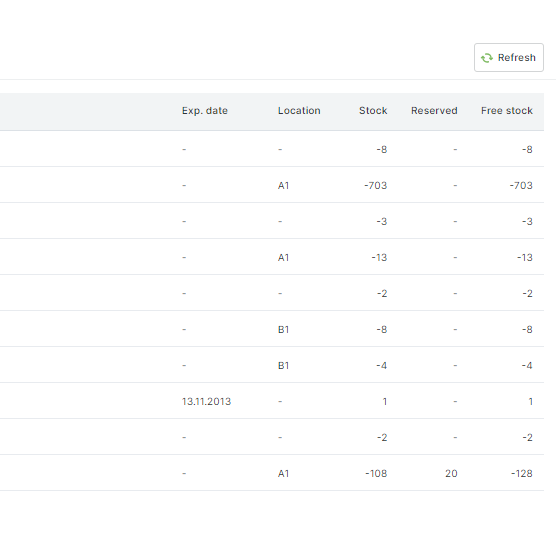Select the stock value -3 cell
Image resolution: width=556 pixels, height=547 pixels.
click(382, 221)
